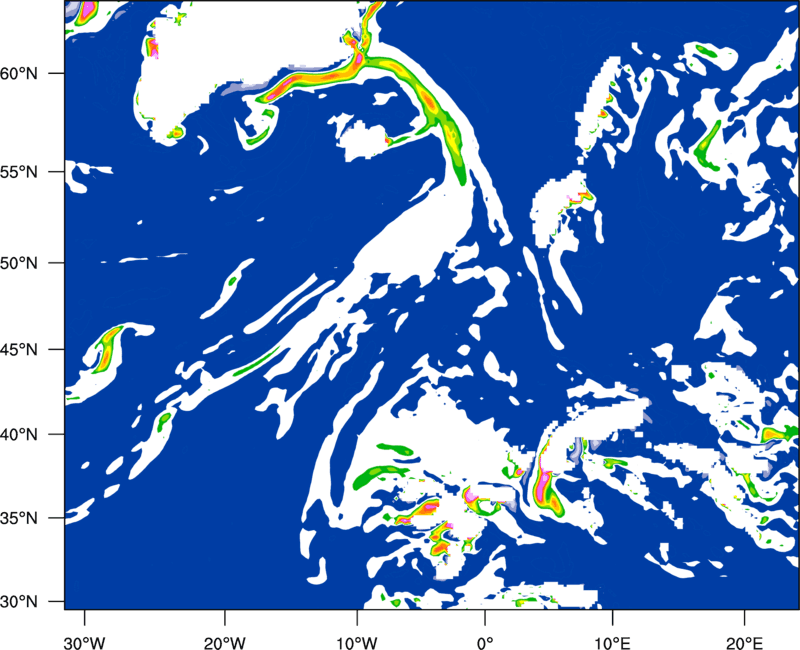800x650 pixels.
Task: Click the 20°E longitude label
Action: click(743, 643)
